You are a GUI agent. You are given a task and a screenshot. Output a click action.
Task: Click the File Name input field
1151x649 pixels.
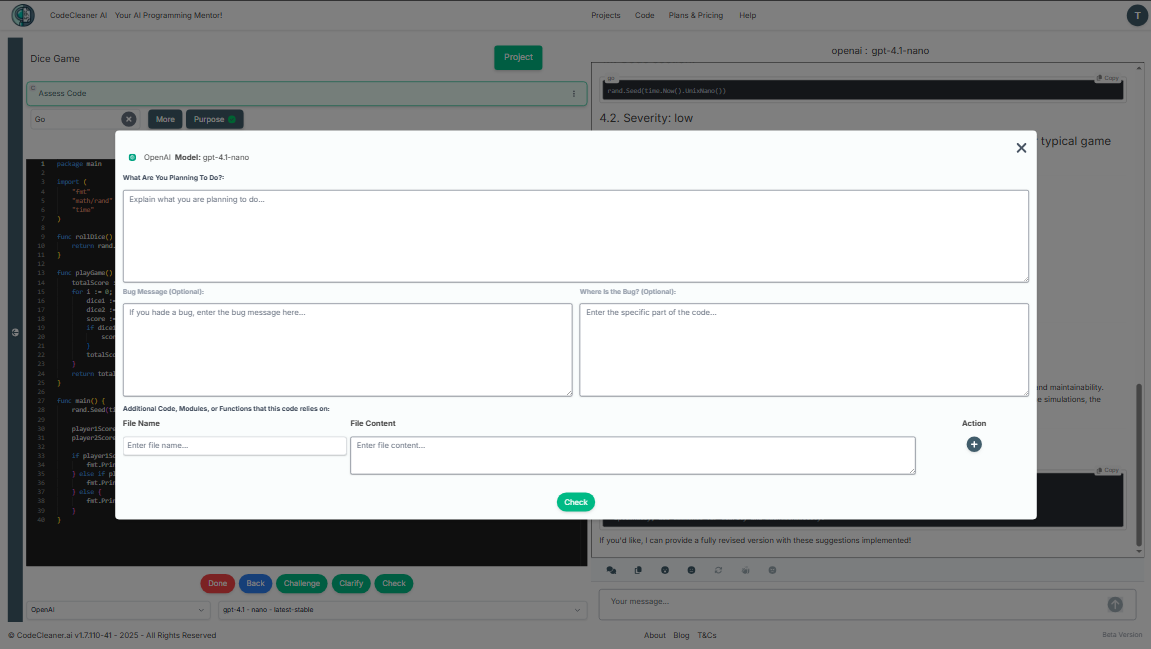(x=234, y=446)
